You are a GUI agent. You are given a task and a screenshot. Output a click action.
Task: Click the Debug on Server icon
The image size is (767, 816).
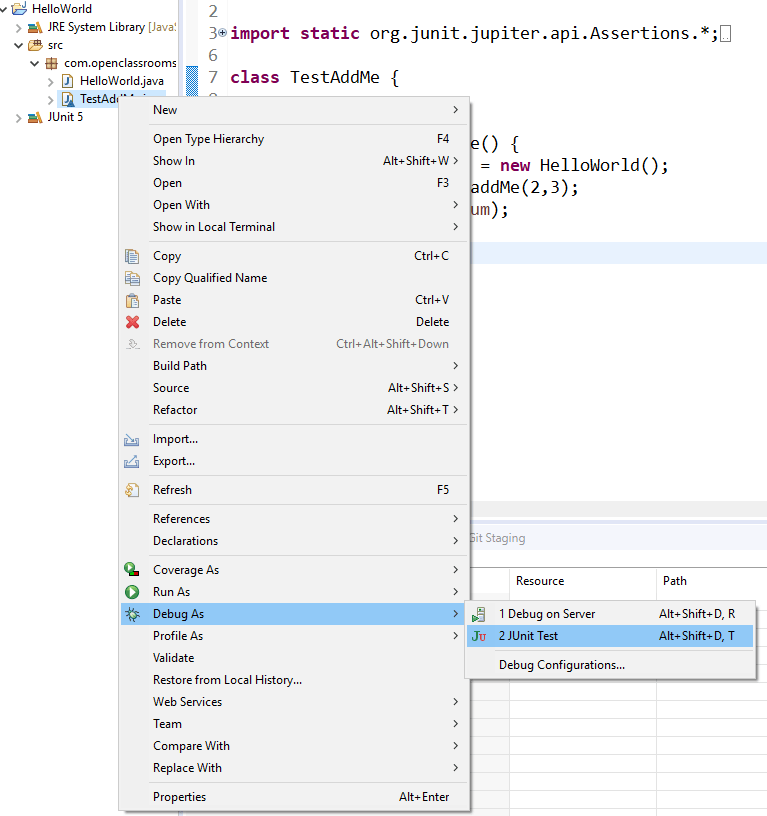coord(479,615)
